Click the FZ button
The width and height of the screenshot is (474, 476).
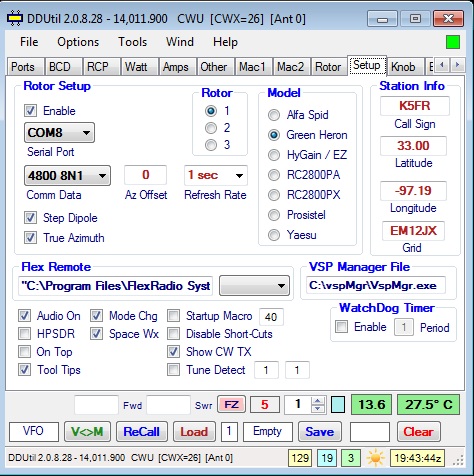coord(231,405)
